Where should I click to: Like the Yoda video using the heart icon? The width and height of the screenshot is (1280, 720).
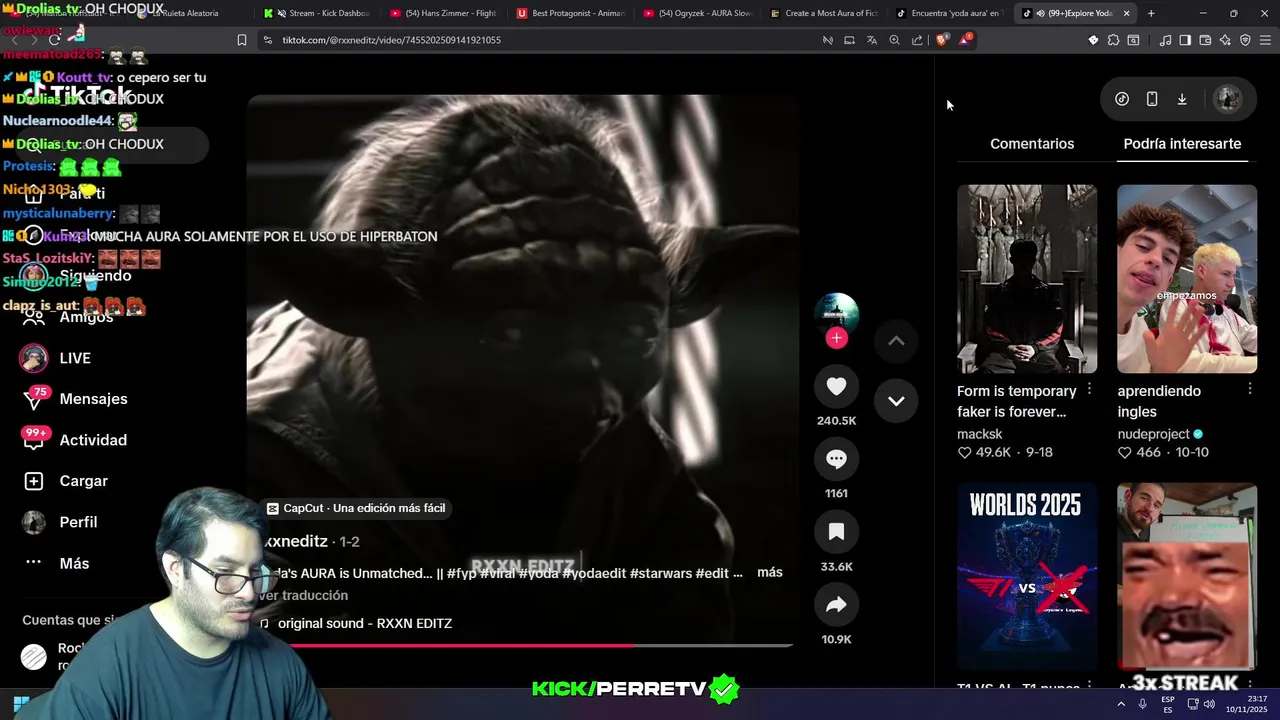pyautogui.click(x=836, y=386)
